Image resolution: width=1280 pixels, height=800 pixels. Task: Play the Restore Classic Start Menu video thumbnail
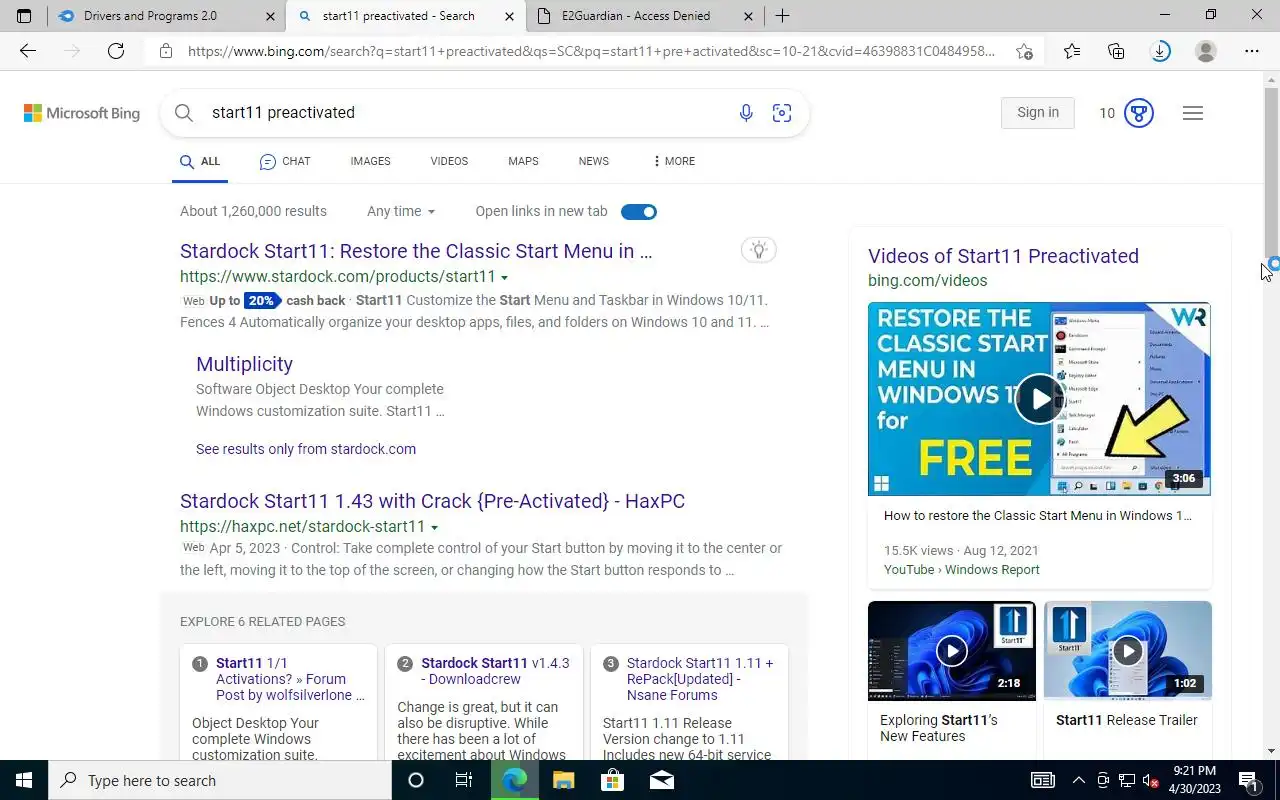pos(1039,399)
